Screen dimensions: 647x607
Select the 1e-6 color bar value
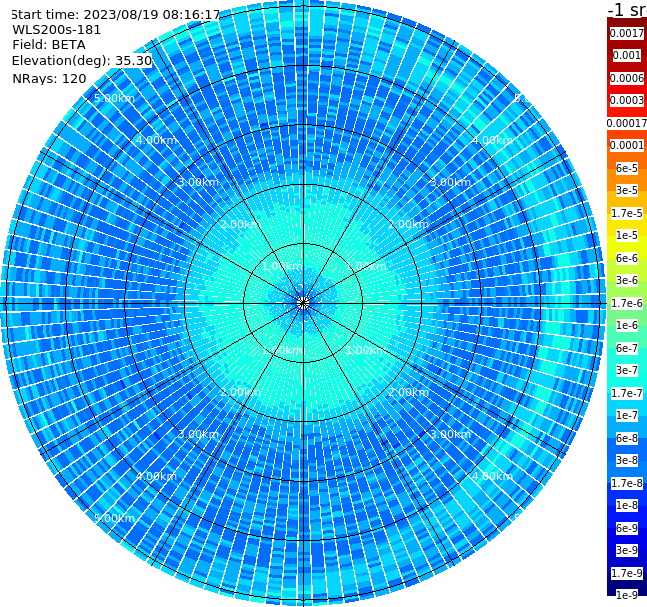[x=627, y=325]
